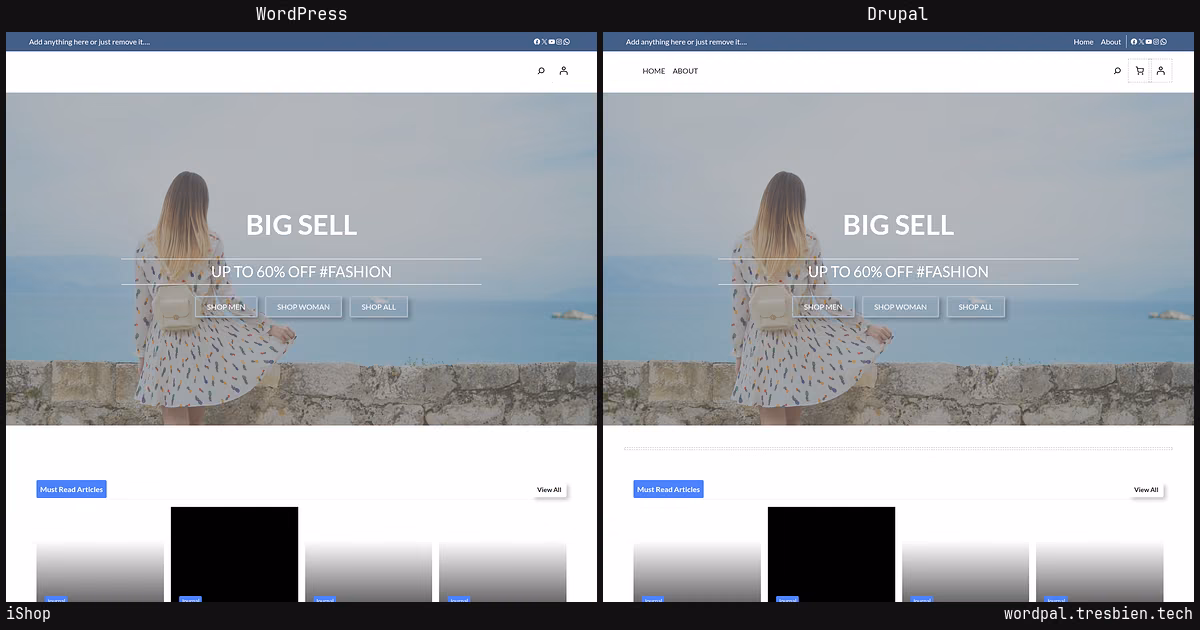
Task: Select Must Read Articles label in WordPress
Action: pos(71,489)
